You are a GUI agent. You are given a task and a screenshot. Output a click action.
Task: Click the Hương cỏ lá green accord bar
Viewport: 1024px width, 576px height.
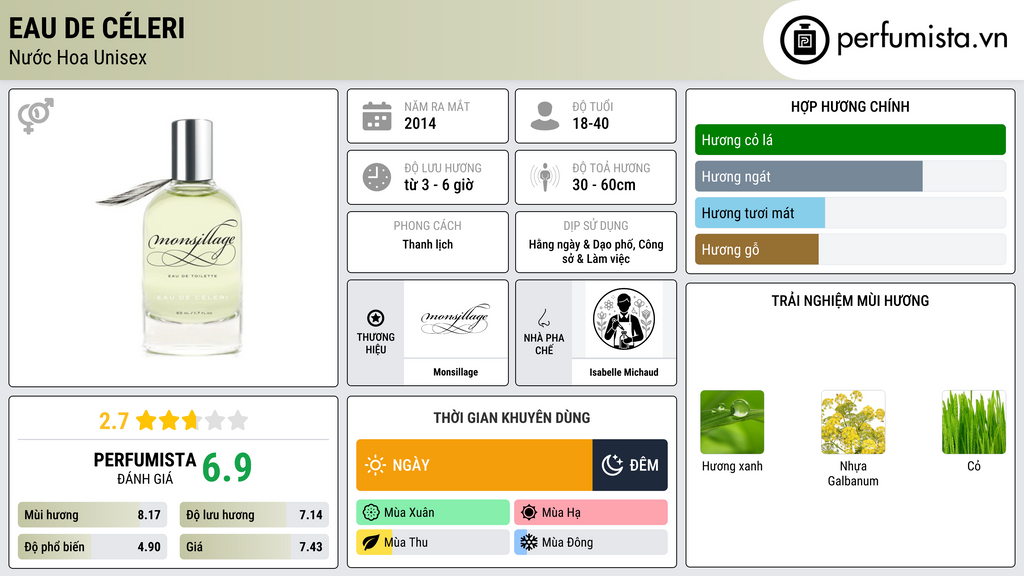[850, 140]
